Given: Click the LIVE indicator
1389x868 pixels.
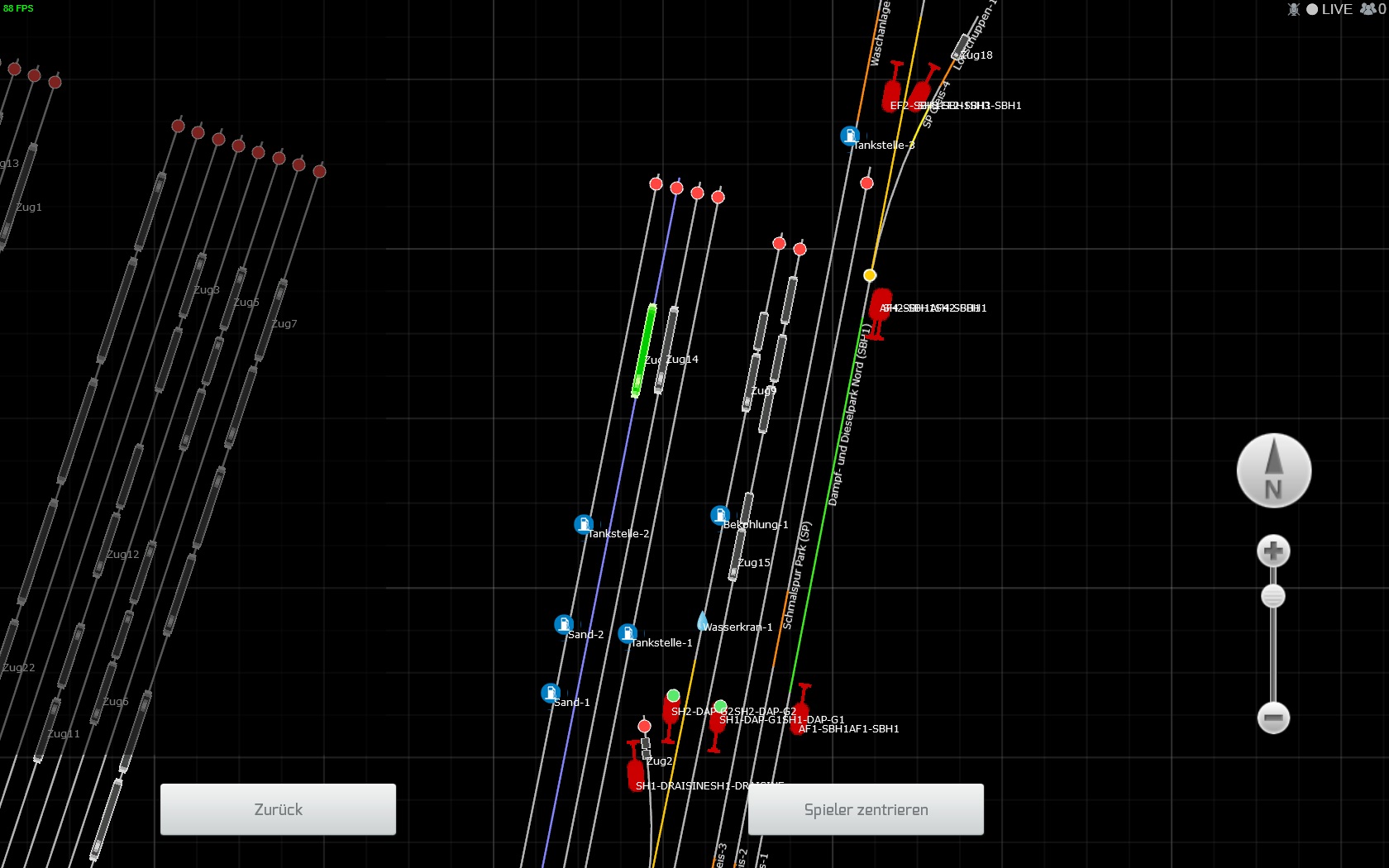Looking at the screenshot, I should click(1329, 9).
